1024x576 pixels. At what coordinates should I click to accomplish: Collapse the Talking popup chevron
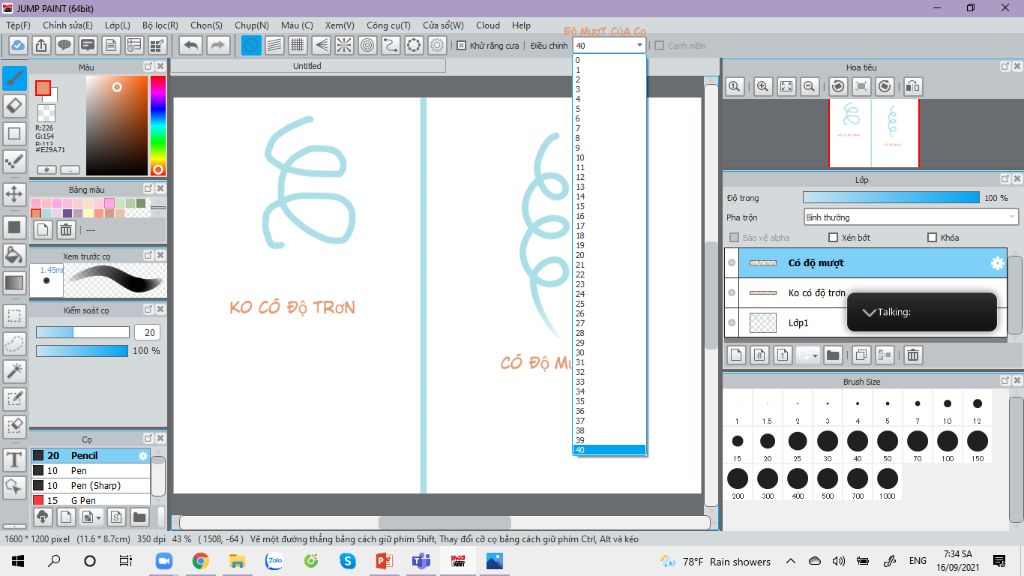(x=869, y=312)
